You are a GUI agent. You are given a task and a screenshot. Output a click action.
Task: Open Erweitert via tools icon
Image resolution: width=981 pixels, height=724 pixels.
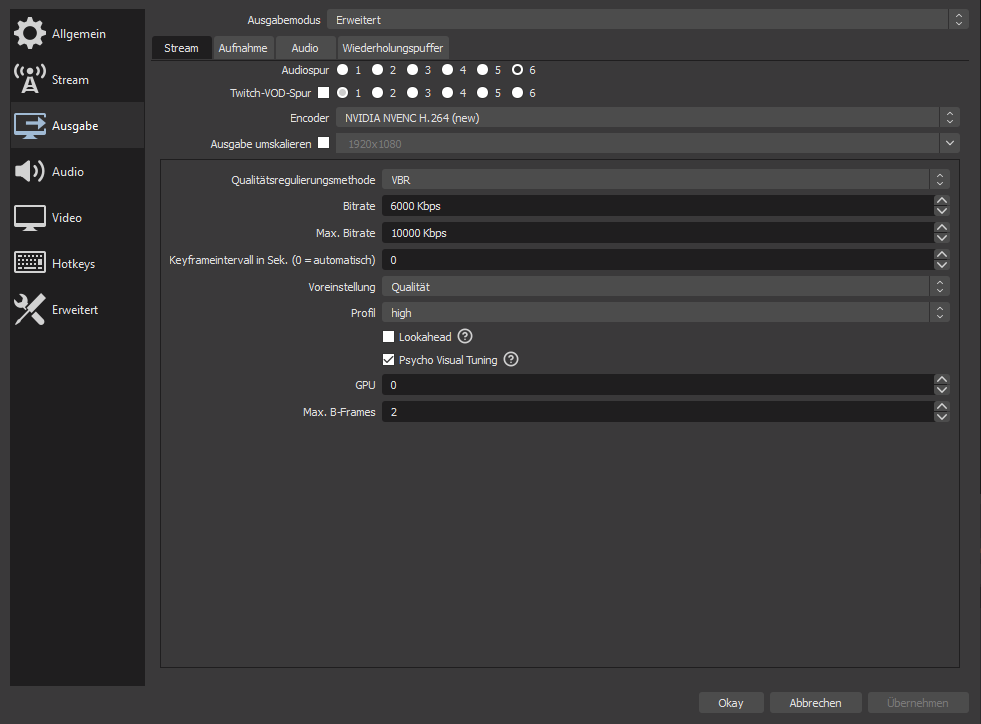pos(30,310)
